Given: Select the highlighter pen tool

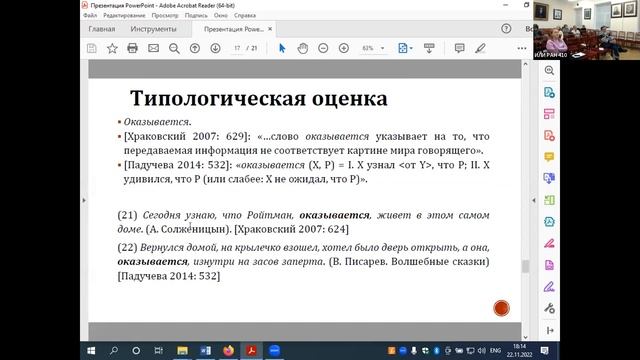Looking at the screenshot, I should [x=480, y=48].
